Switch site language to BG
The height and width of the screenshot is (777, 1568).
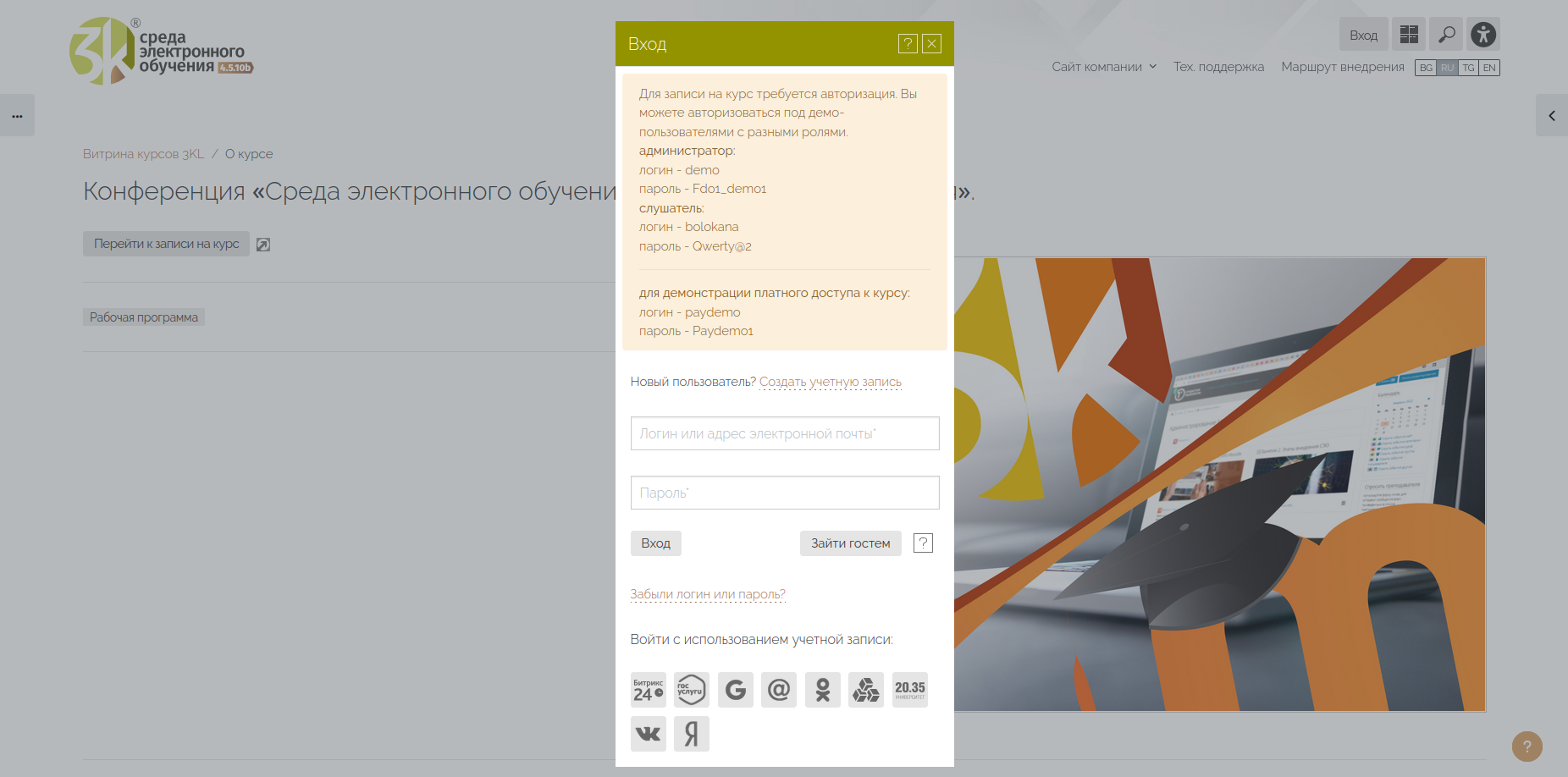click(1426, 68)
